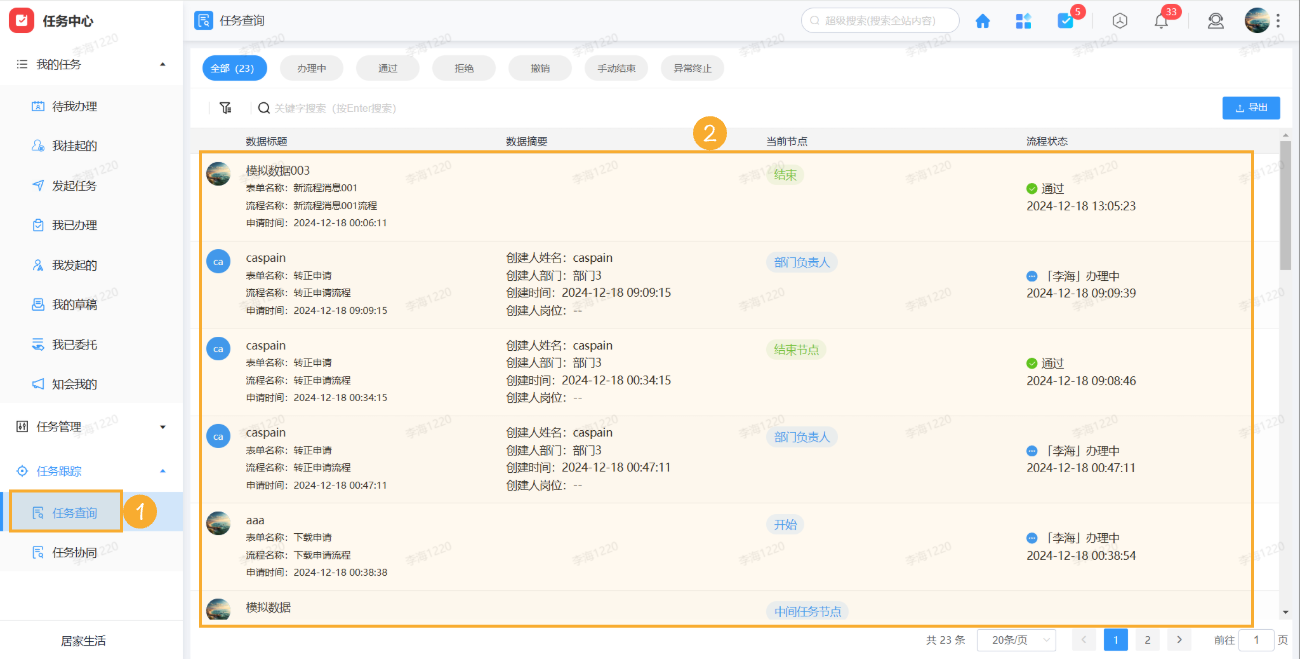Open the apps grid icon in the header
Image resolution: width=1300 pixels, height=659 pixels.
[1023, 20]
